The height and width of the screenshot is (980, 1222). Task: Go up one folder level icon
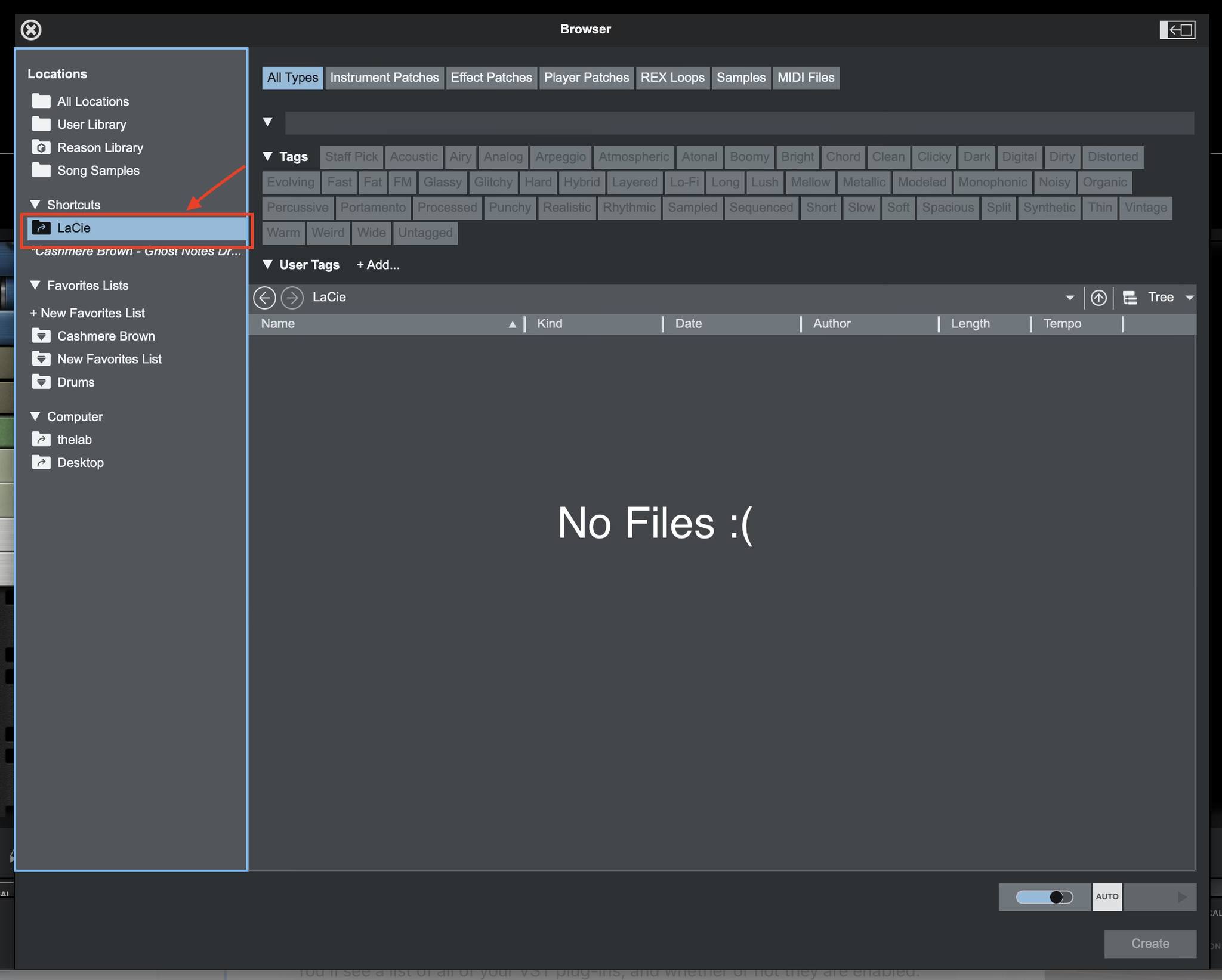point(1098,297)
